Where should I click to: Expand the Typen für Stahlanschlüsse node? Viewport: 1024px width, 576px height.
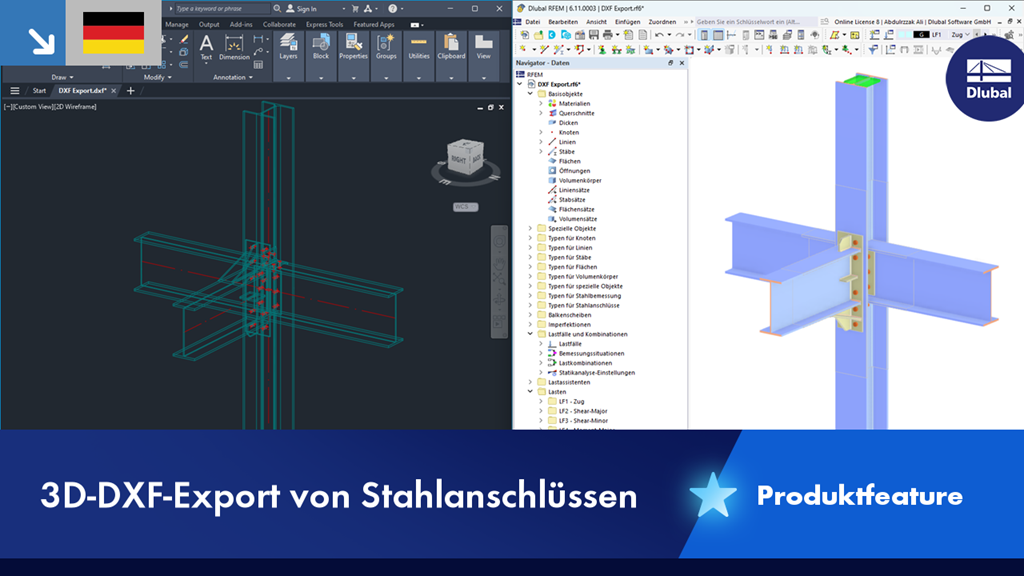coord(530,306)
